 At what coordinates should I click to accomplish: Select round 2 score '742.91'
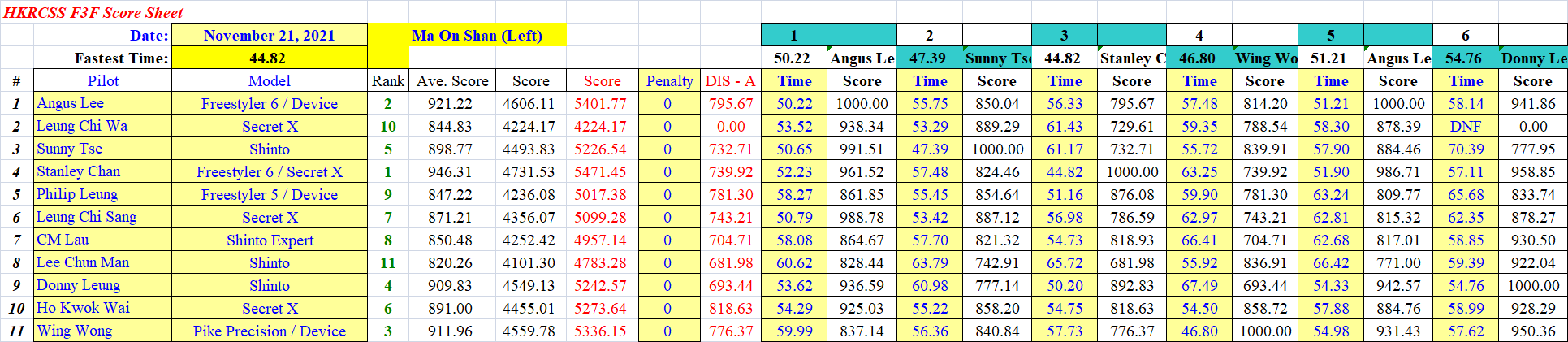(x=996, y=262)
